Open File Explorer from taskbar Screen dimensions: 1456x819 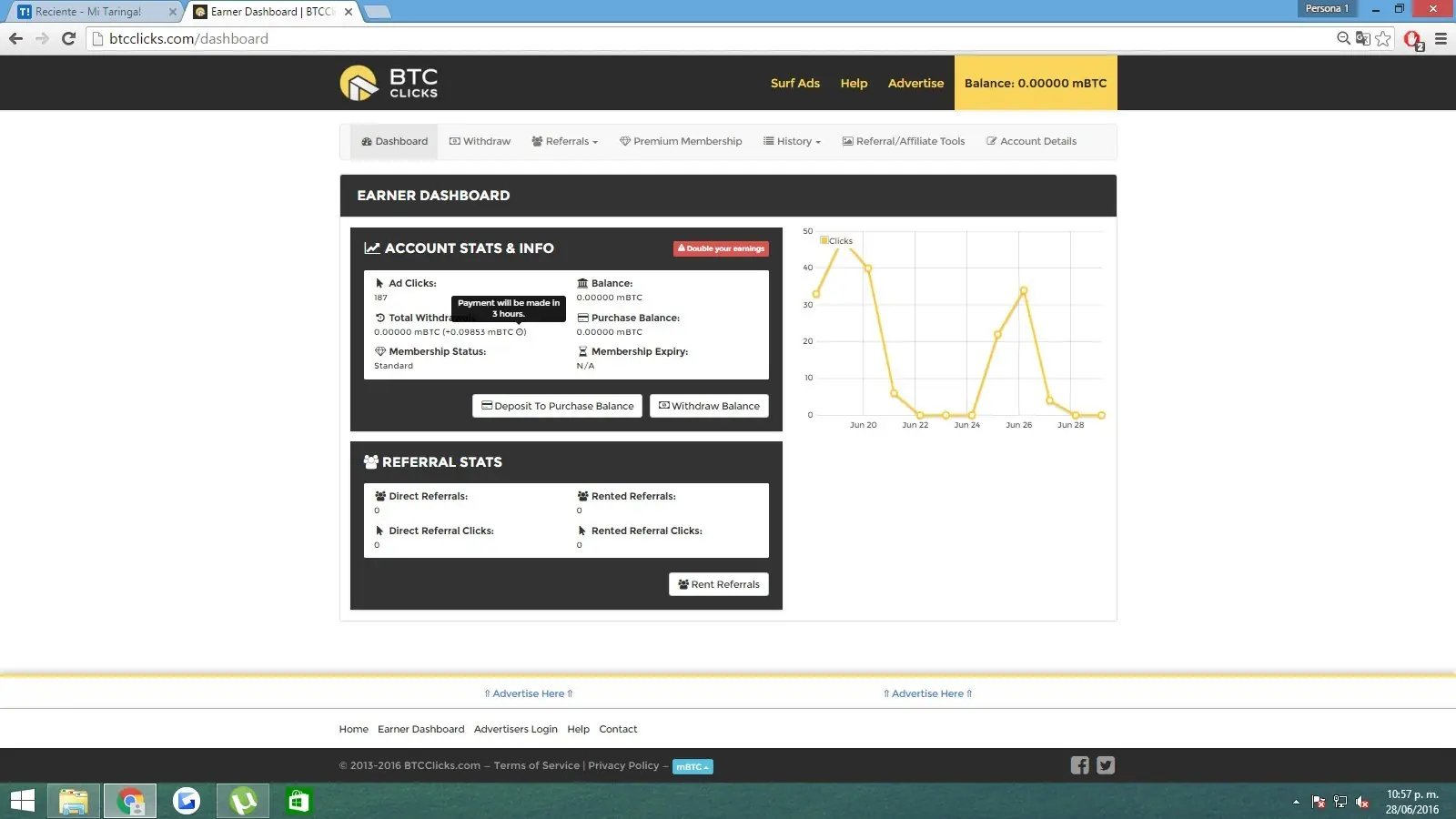click(x=74, y=801)
